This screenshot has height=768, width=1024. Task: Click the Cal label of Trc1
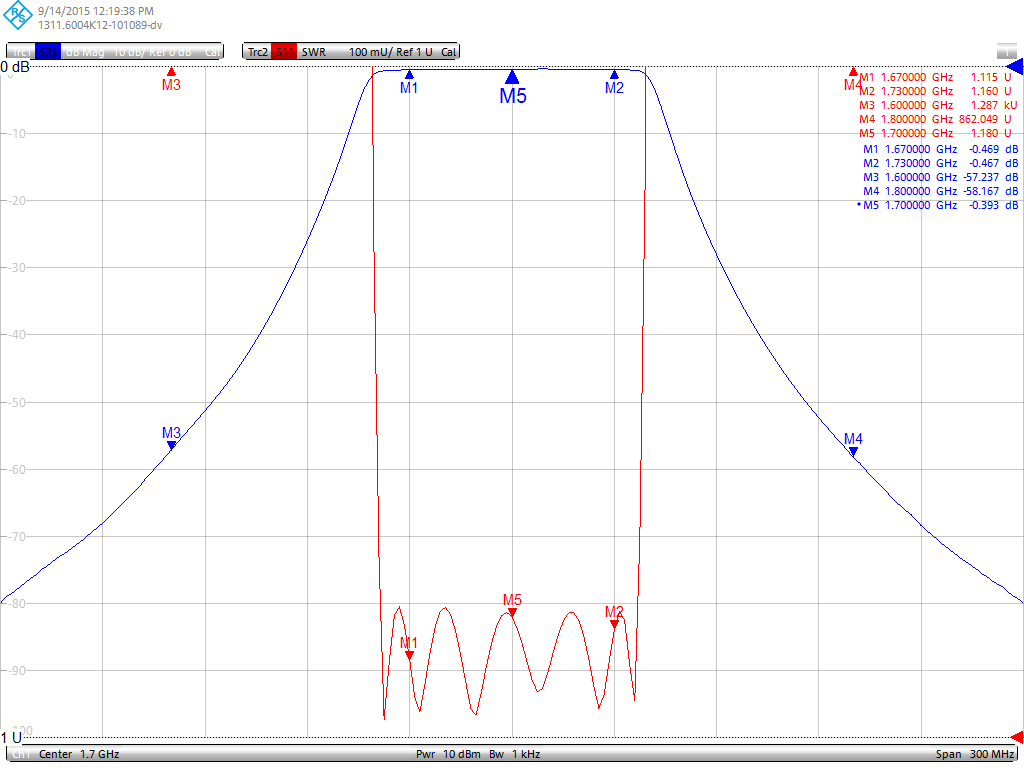(x=213, y=52)
